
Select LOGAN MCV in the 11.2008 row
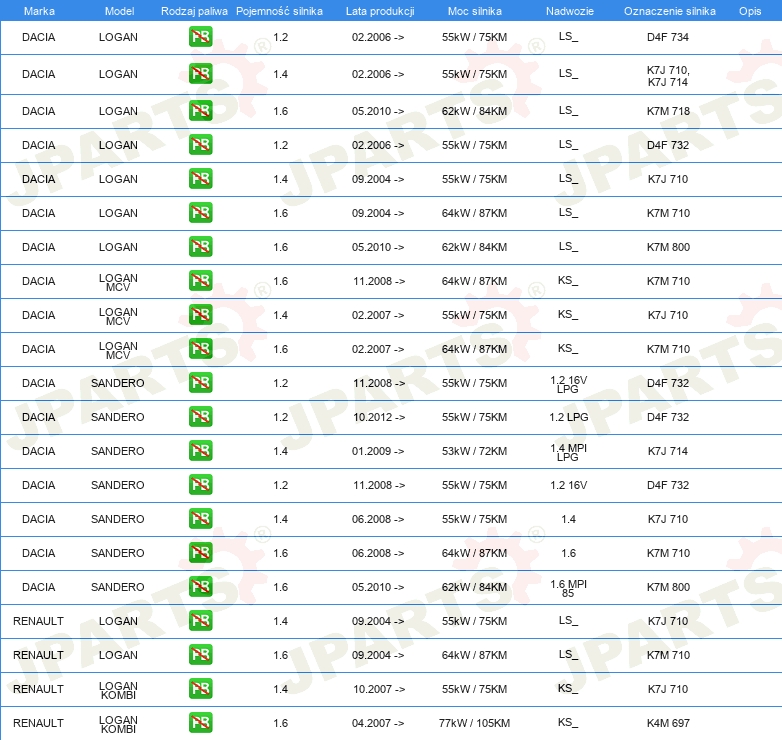(118, 282)
